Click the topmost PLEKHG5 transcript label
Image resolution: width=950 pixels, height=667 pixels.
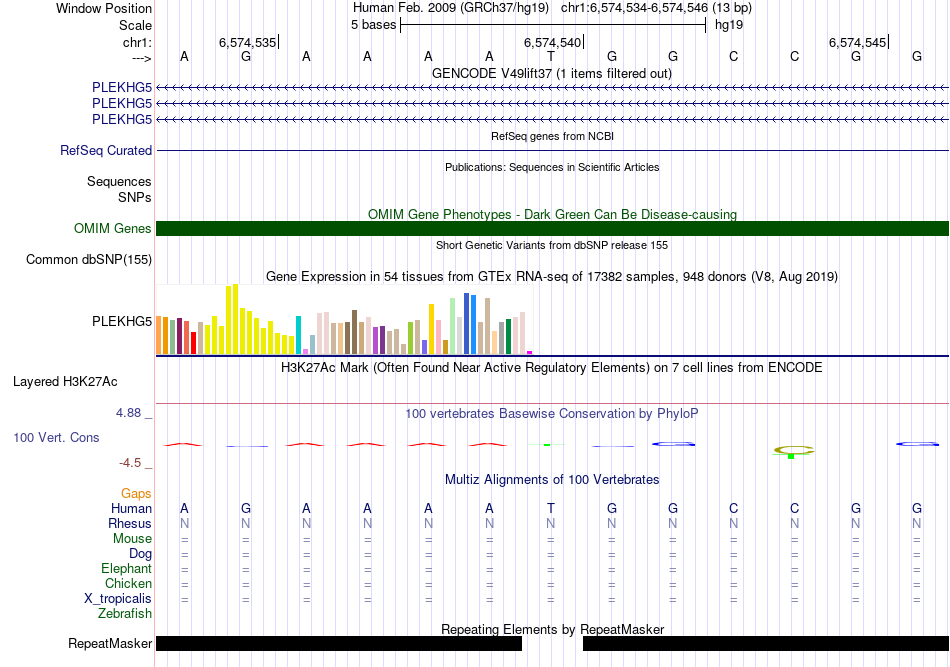(122, 87)
